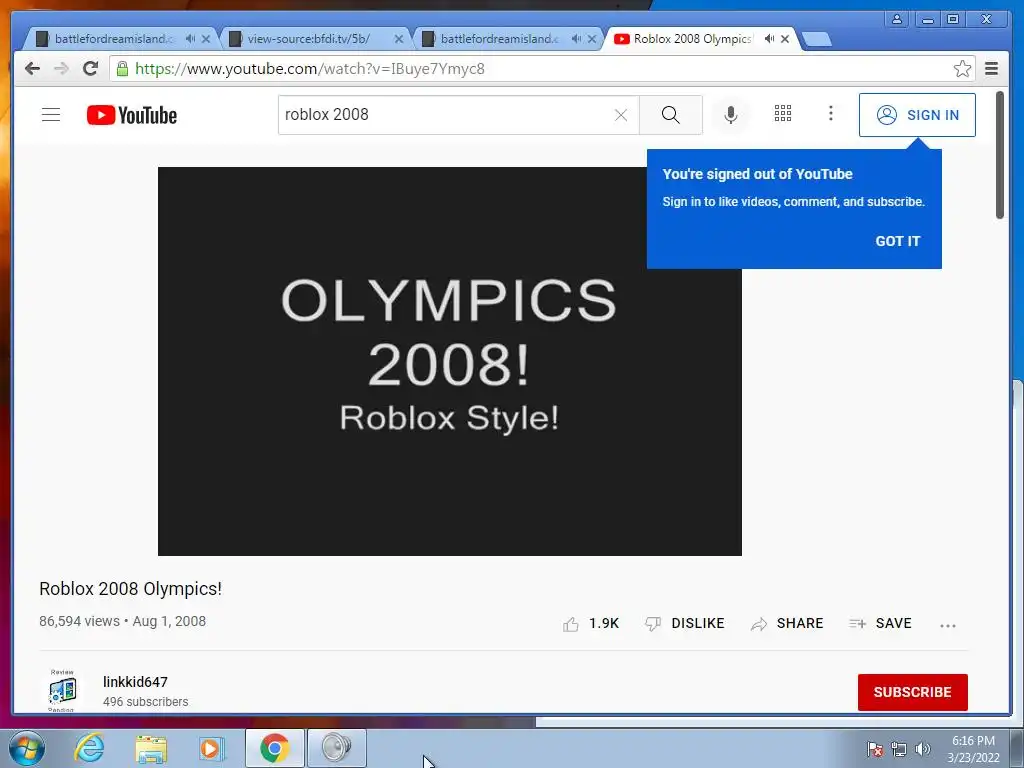The height and width of the screenshot is (768, 1024).
Task: Open network tray icon
Action: point(899,749)
